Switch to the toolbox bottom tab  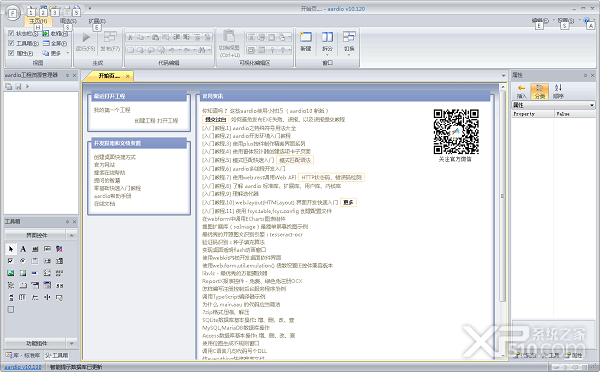tap(57, 355)
